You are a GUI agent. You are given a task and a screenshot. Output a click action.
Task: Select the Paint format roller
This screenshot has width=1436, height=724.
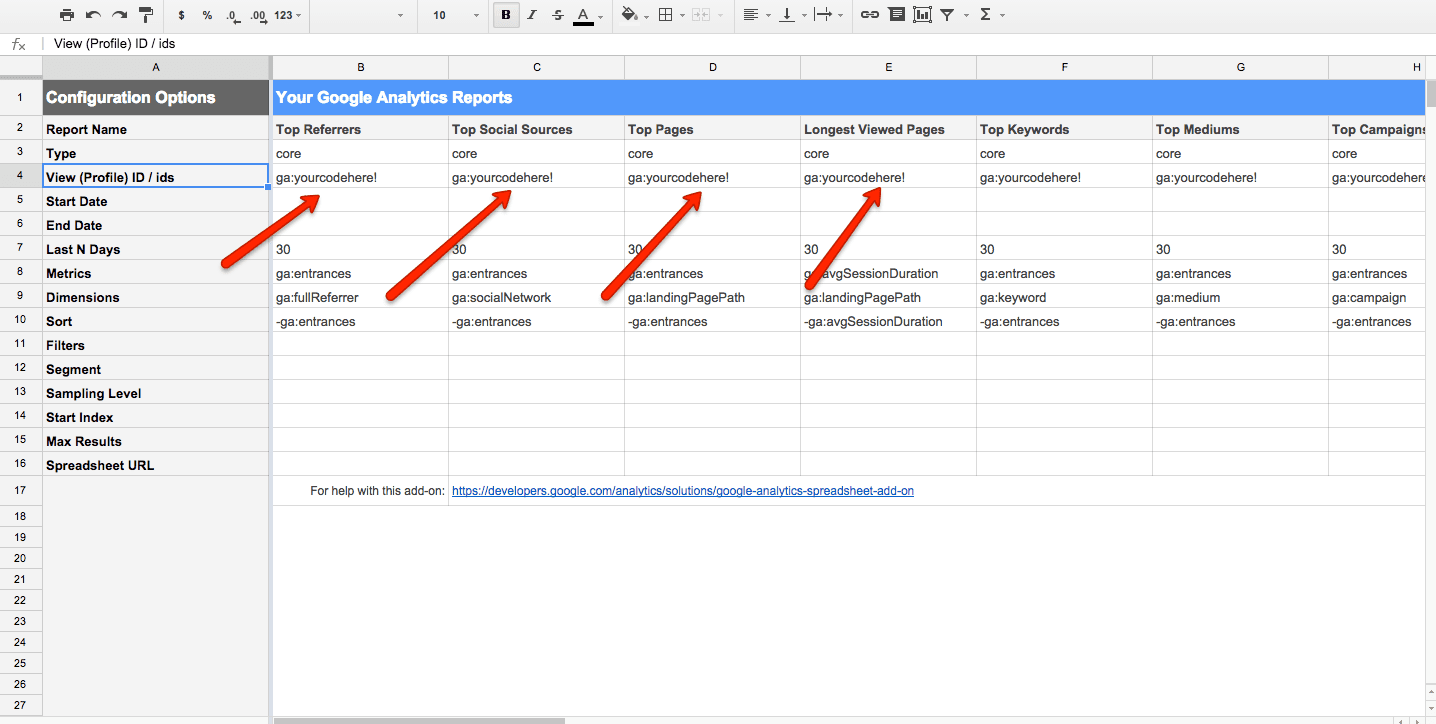click(146, 15)
